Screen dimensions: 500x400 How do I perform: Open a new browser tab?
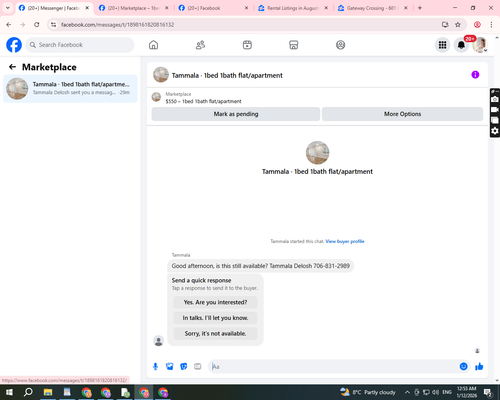pos(420,8)
